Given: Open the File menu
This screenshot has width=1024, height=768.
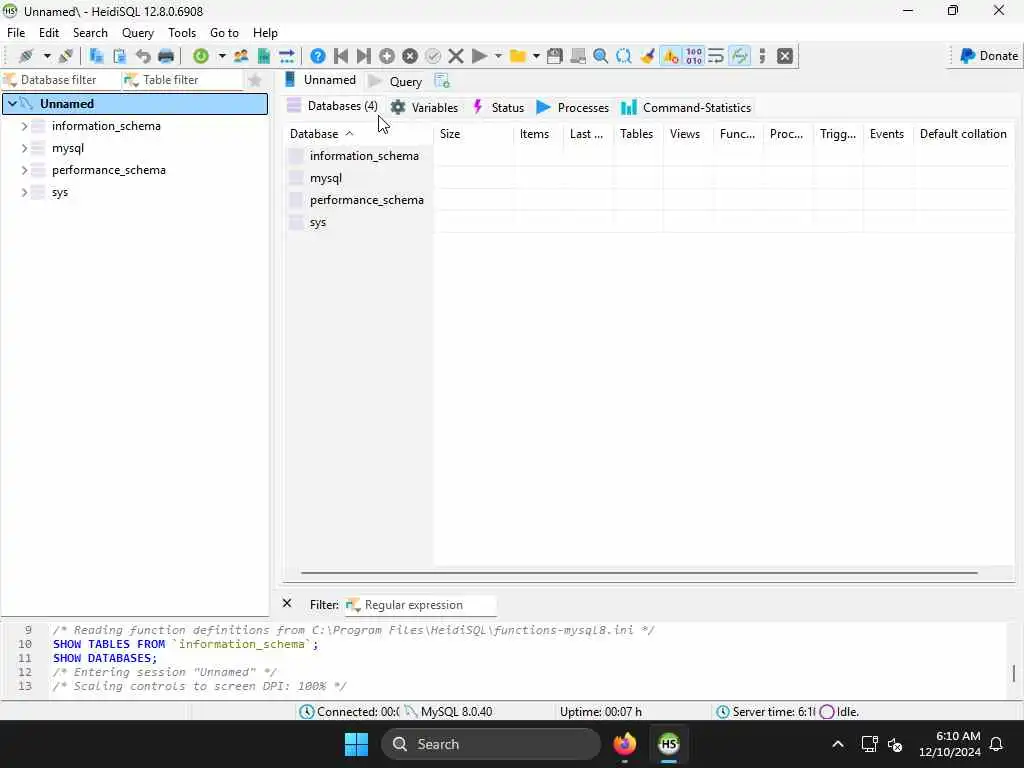Looking at the screenshot, I should pos(16,33).
